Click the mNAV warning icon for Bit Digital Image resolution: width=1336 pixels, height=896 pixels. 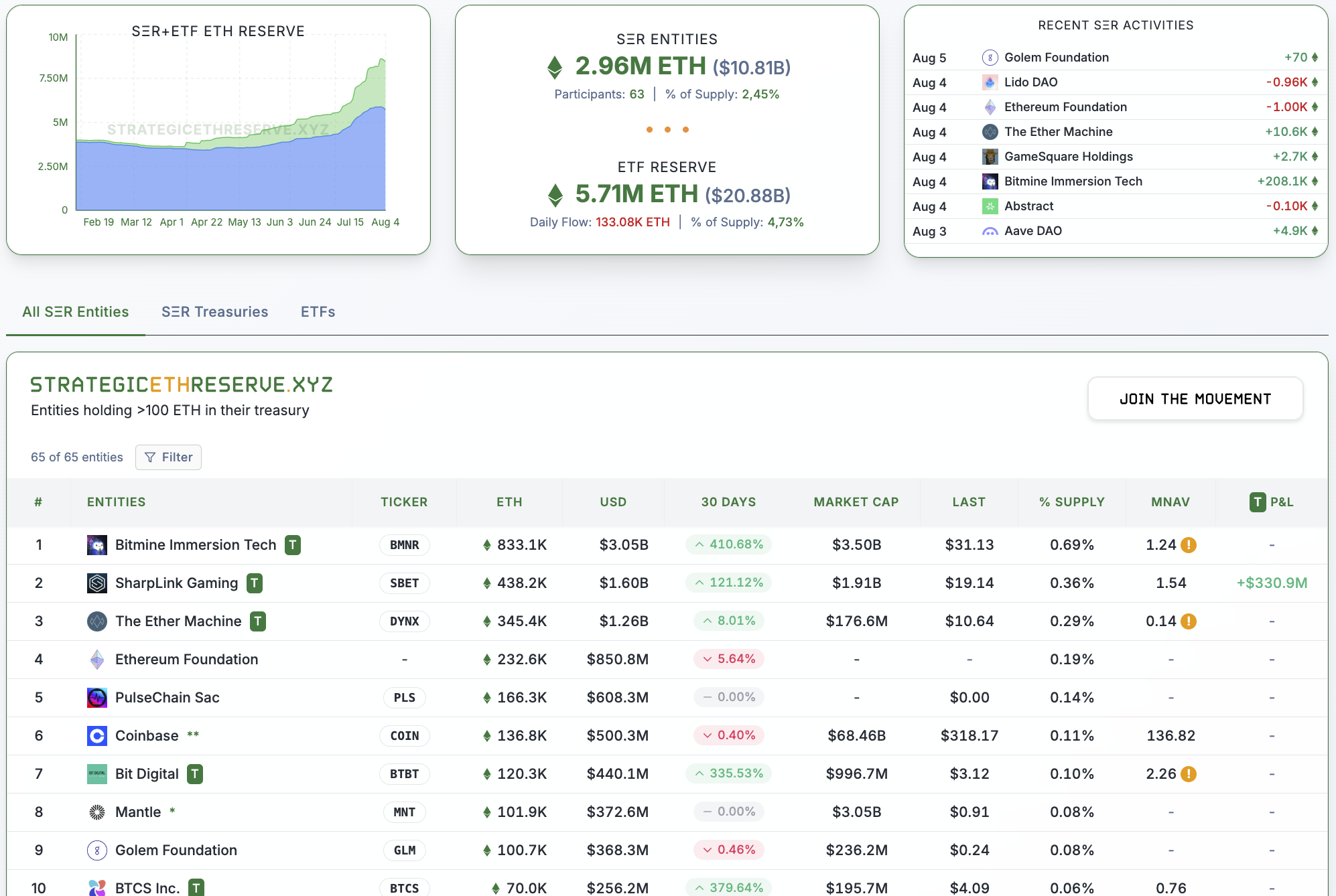1189,774
